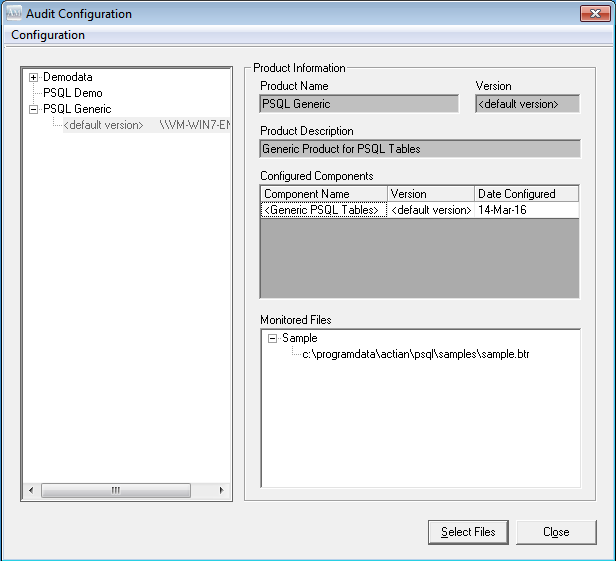
Task: Expand the Demodata tree node
Action: 34,77
